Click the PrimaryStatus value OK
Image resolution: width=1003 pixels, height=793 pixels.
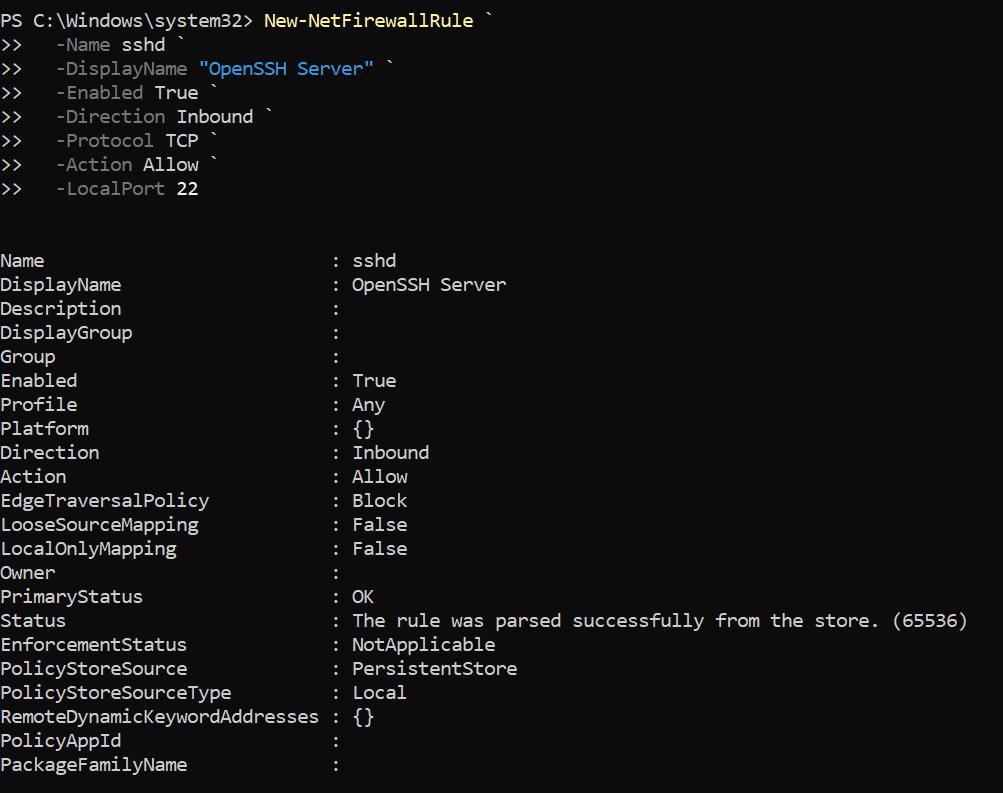(x=363, y=597)
